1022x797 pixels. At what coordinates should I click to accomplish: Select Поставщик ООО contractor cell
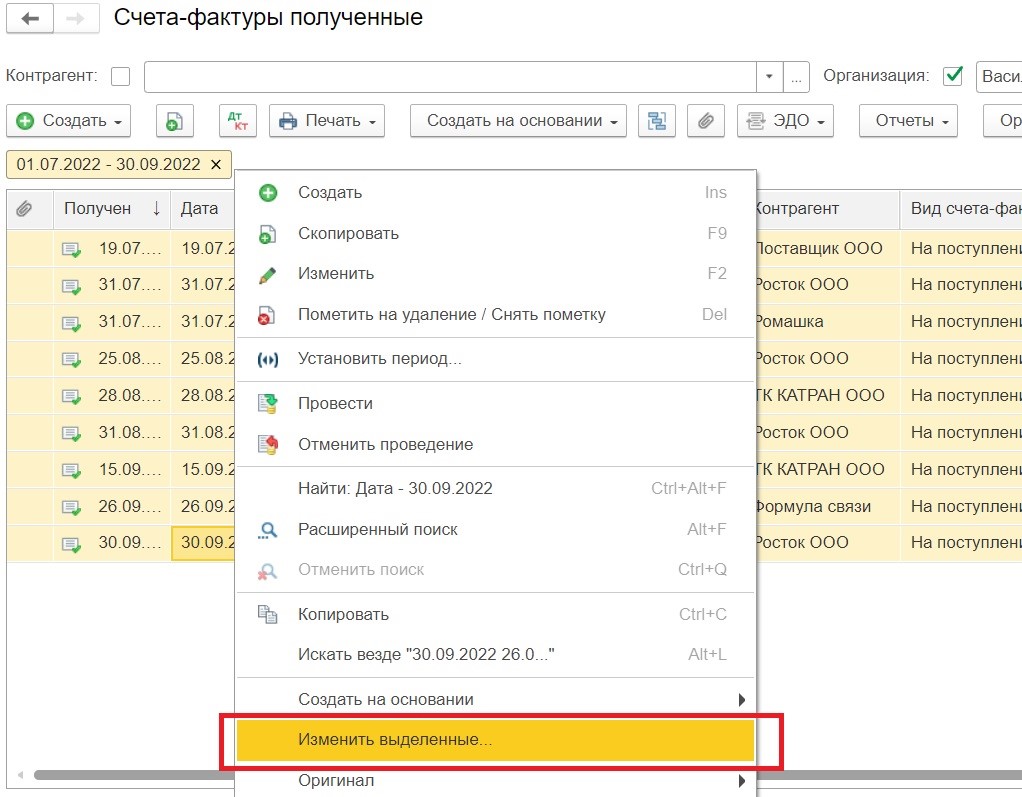click(828, 249)
